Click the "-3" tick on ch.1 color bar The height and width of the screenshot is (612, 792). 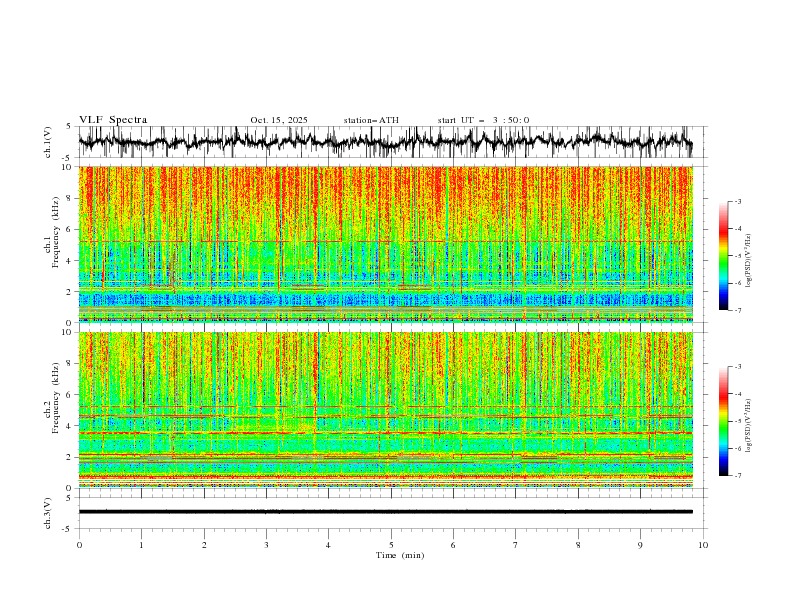[738, 201]
